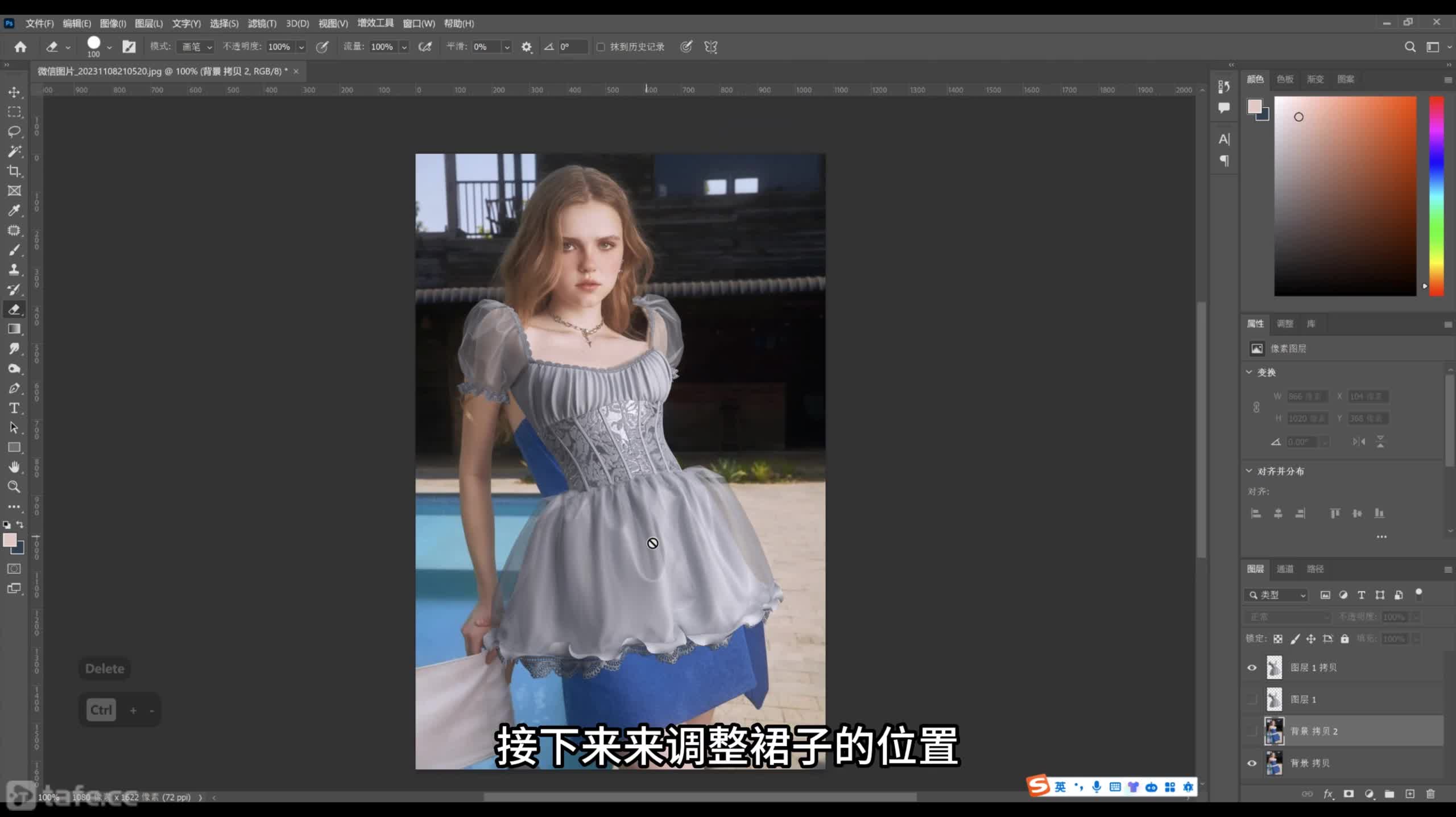Toggle airbrush build-up icon
This screenshot has height=817, width=1456.
pyautogui.click(x=425, y=47)
